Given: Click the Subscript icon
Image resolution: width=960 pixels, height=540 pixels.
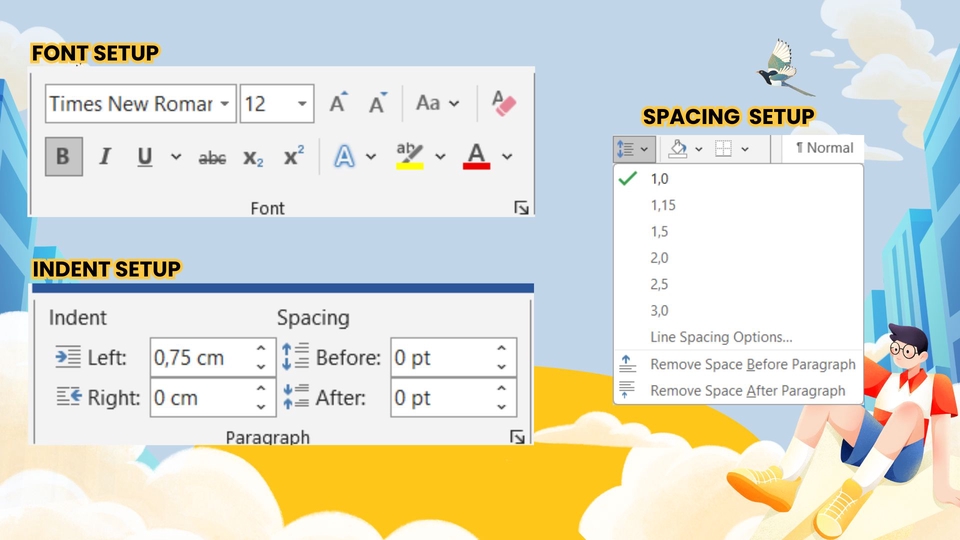Looking at the screenshot, I should click(x=253, y=157).
